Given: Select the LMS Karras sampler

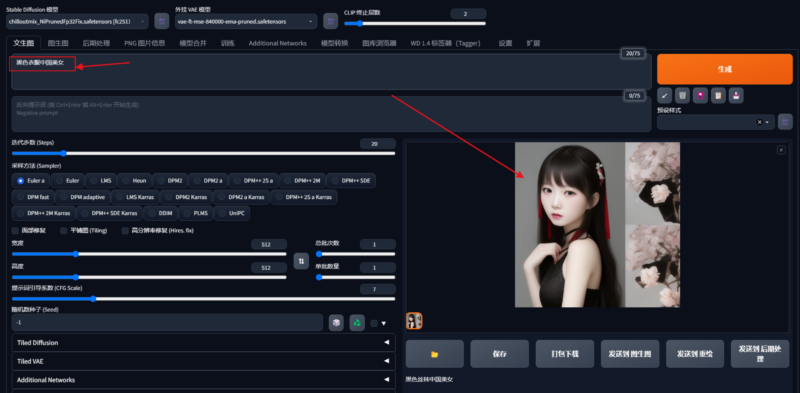Looking at the screenshot, I should pyautogui.click(x=135, y=197).
